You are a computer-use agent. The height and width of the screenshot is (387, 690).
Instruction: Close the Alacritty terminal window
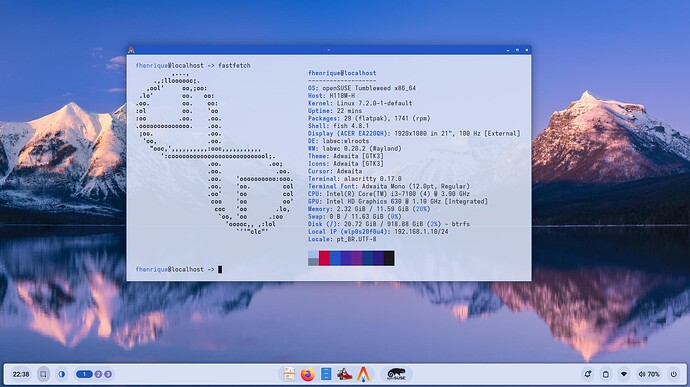[526, 50]
